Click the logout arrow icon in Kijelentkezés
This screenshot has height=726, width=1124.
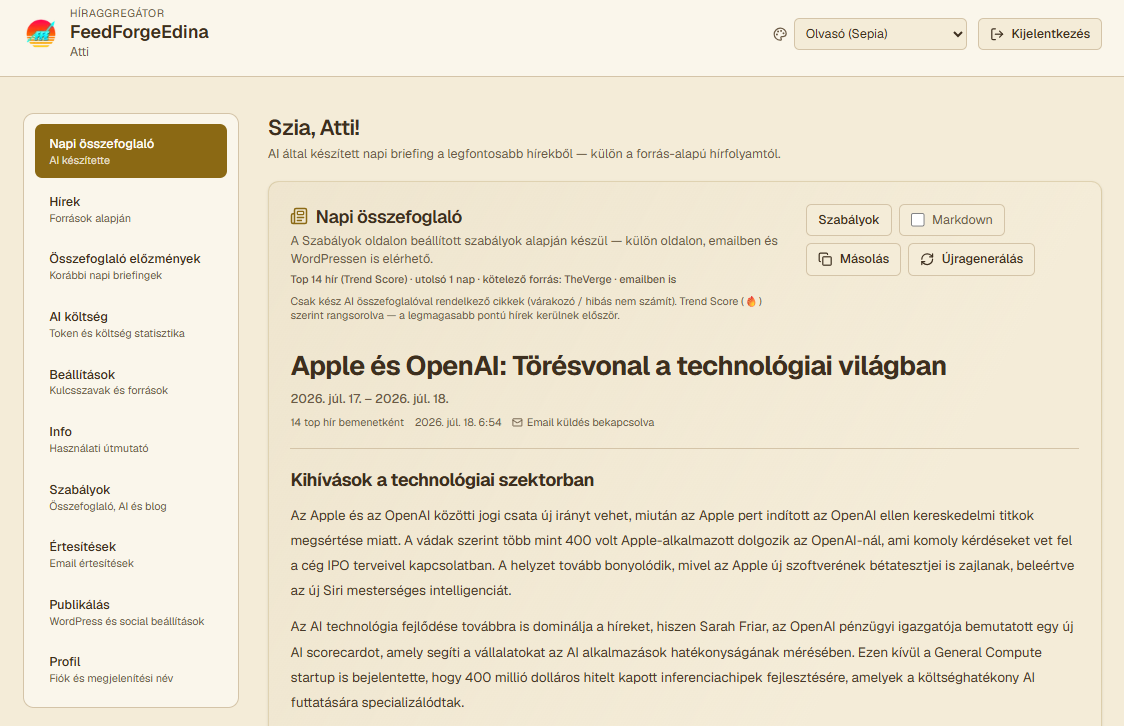[x=997, y=34]
